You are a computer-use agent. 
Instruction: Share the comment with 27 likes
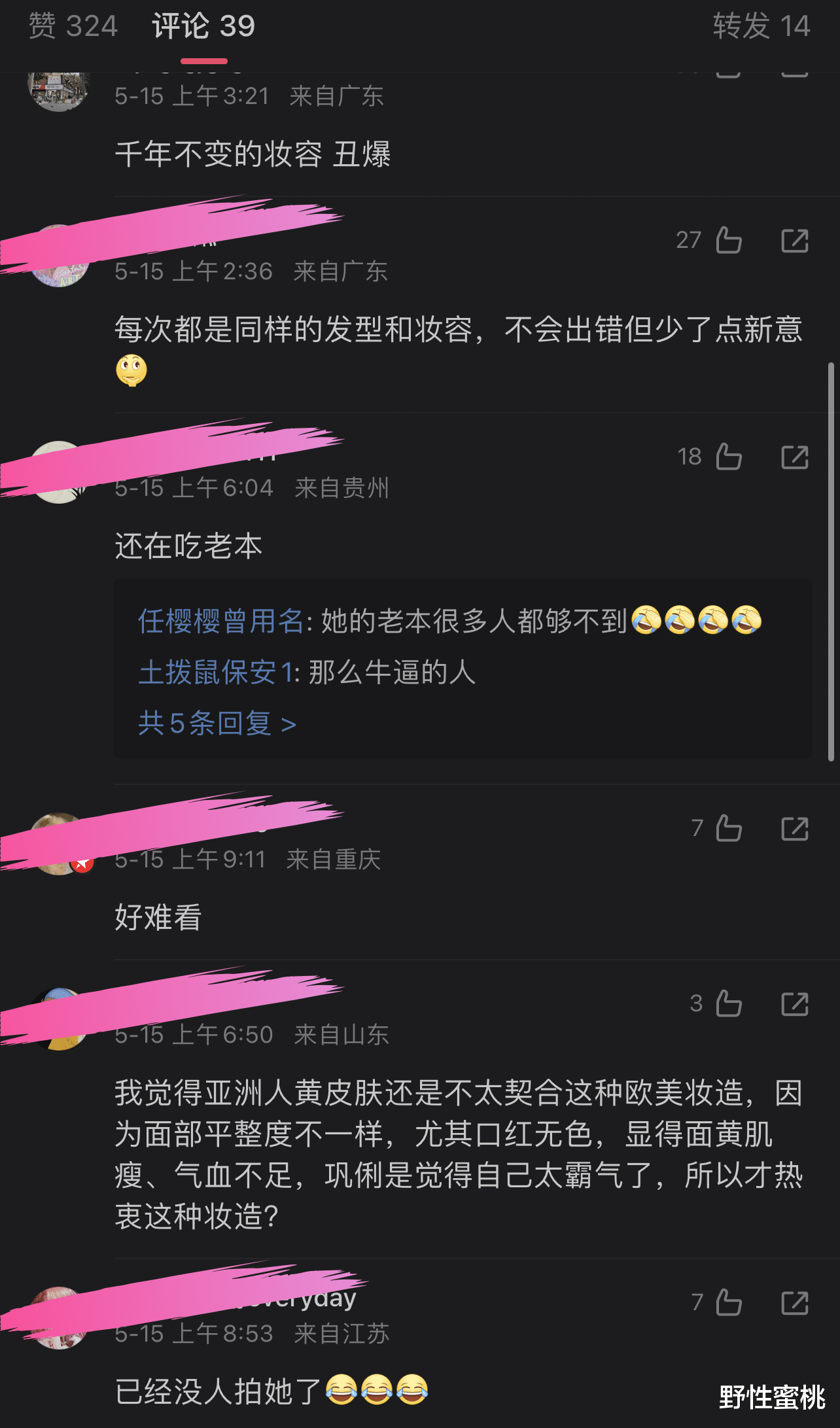[795, 240]
